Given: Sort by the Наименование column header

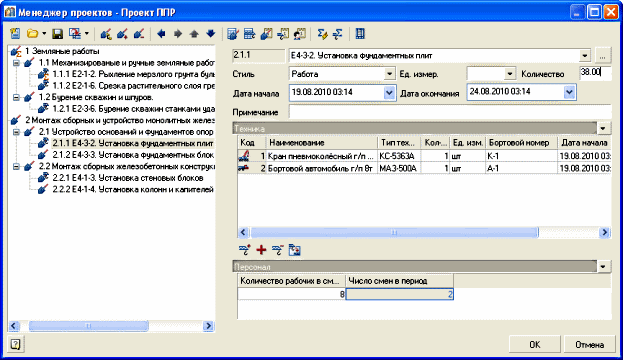Looking at the screenshot, I should 321,143.
